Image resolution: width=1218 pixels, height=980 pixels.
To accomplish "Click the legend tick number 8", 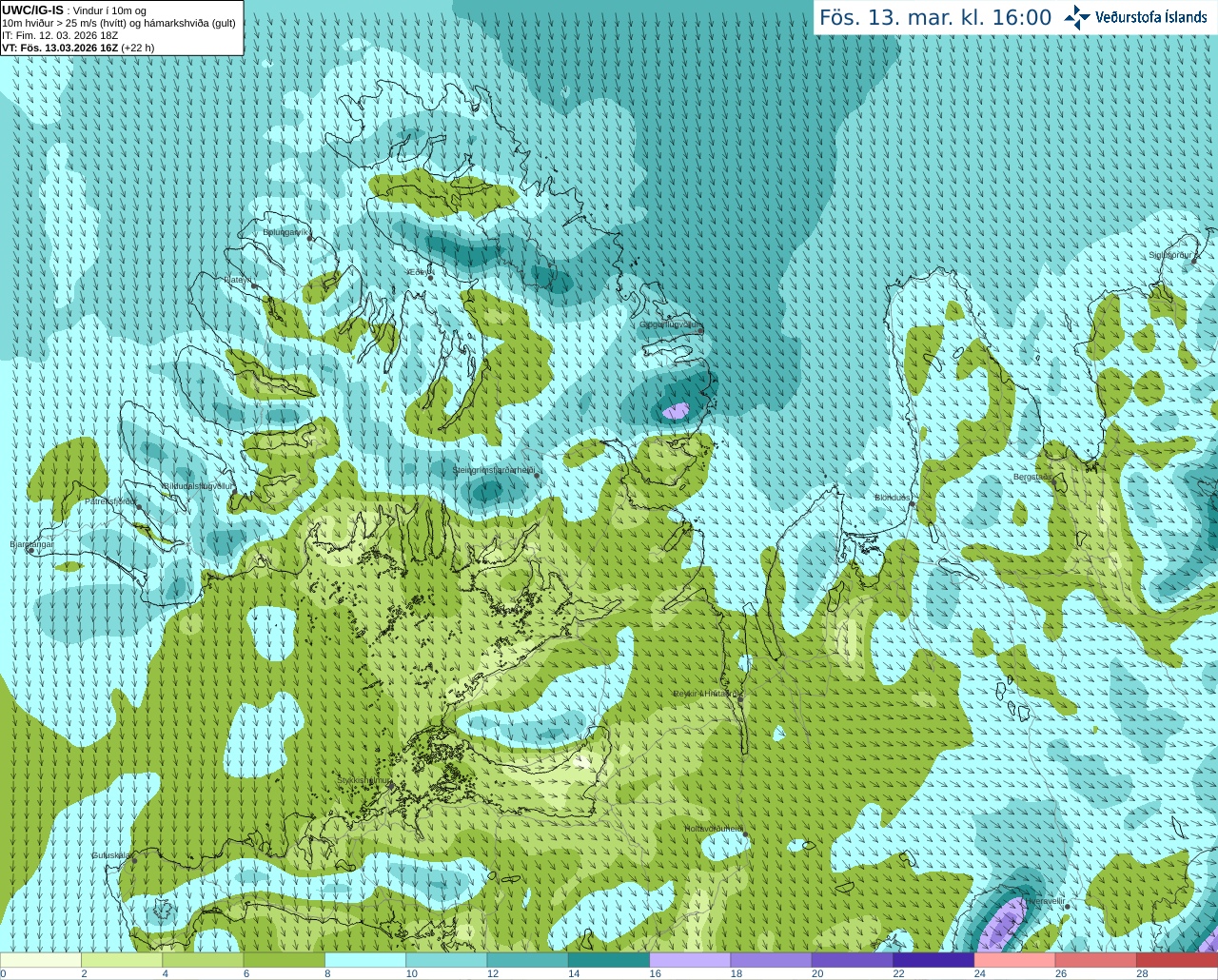I will [x=328, y=973].
